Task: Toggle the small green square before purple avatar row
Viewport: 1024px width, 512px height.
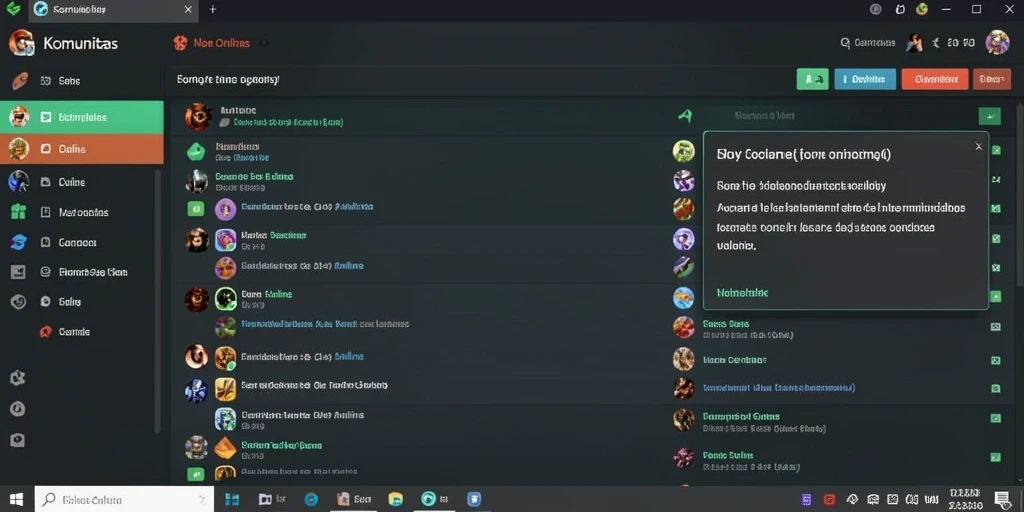Action: coord(196,209)
